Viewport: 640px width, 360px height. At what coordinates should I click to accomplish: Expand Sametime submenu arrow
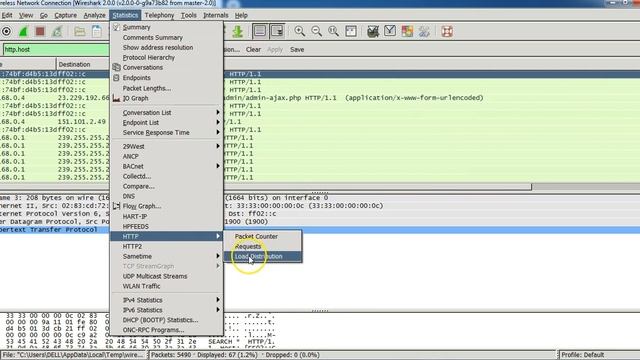point(218,256)
